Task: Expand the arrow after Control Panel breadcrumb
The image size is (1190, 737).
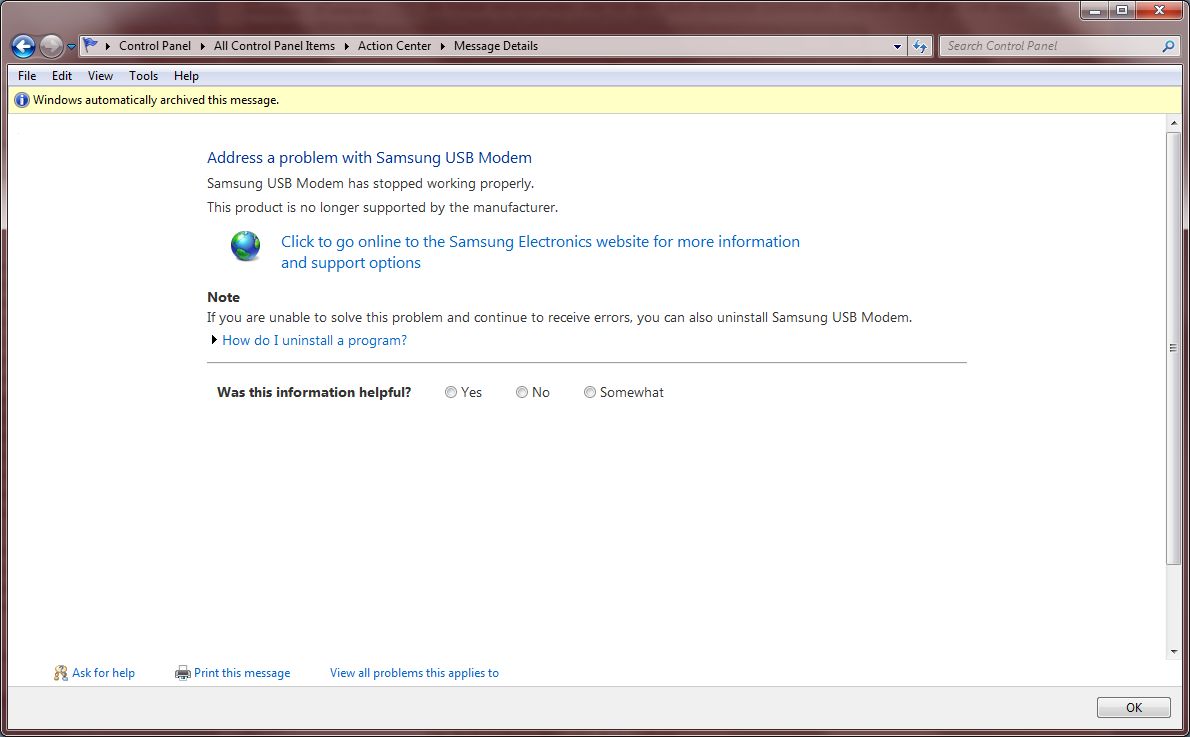Action: point(203,46)
